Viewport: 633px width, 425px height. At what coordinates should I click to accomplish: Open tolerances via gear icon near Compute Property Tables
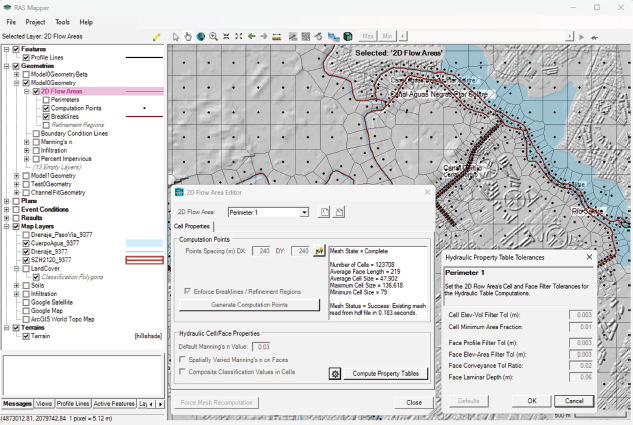[x=335, y=374]
